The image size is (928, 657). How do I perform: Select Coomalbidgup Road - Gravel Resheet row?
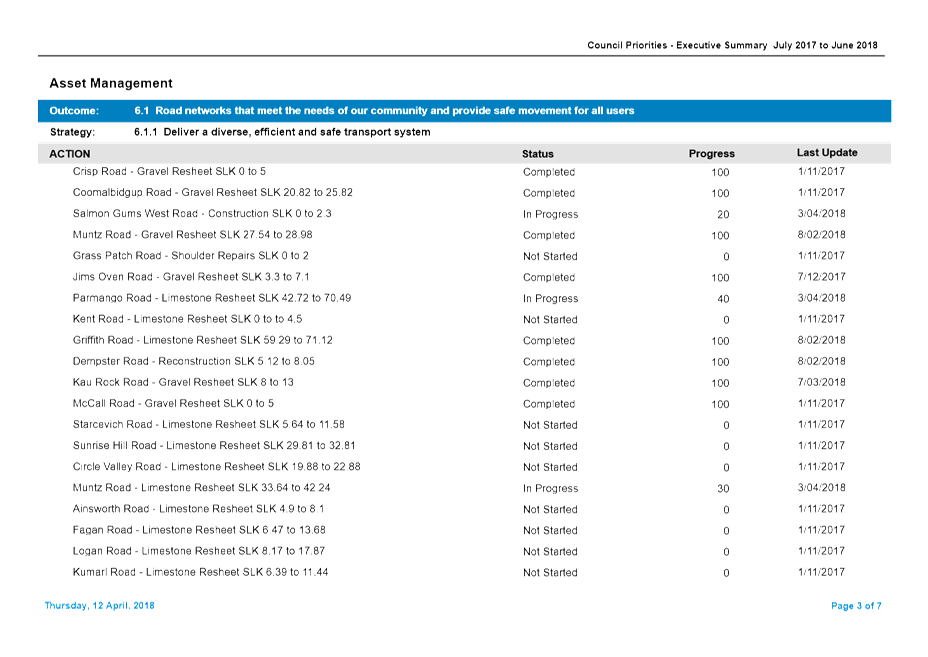click(x=465, y=193)
